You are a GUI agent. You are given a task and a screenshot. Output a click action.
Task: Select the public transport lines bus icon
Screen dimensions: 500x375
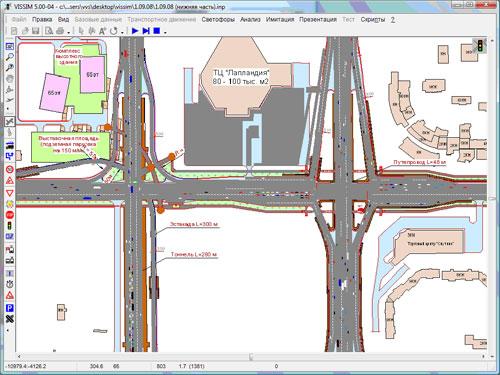(10, 261)
